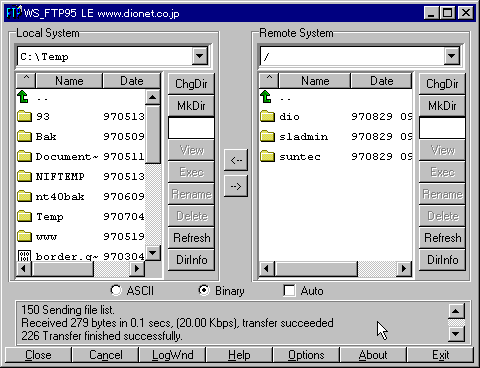The image size is (480, 368).
Task: Click log pane scroll up arrow
Action: click(x=456, y=311)
